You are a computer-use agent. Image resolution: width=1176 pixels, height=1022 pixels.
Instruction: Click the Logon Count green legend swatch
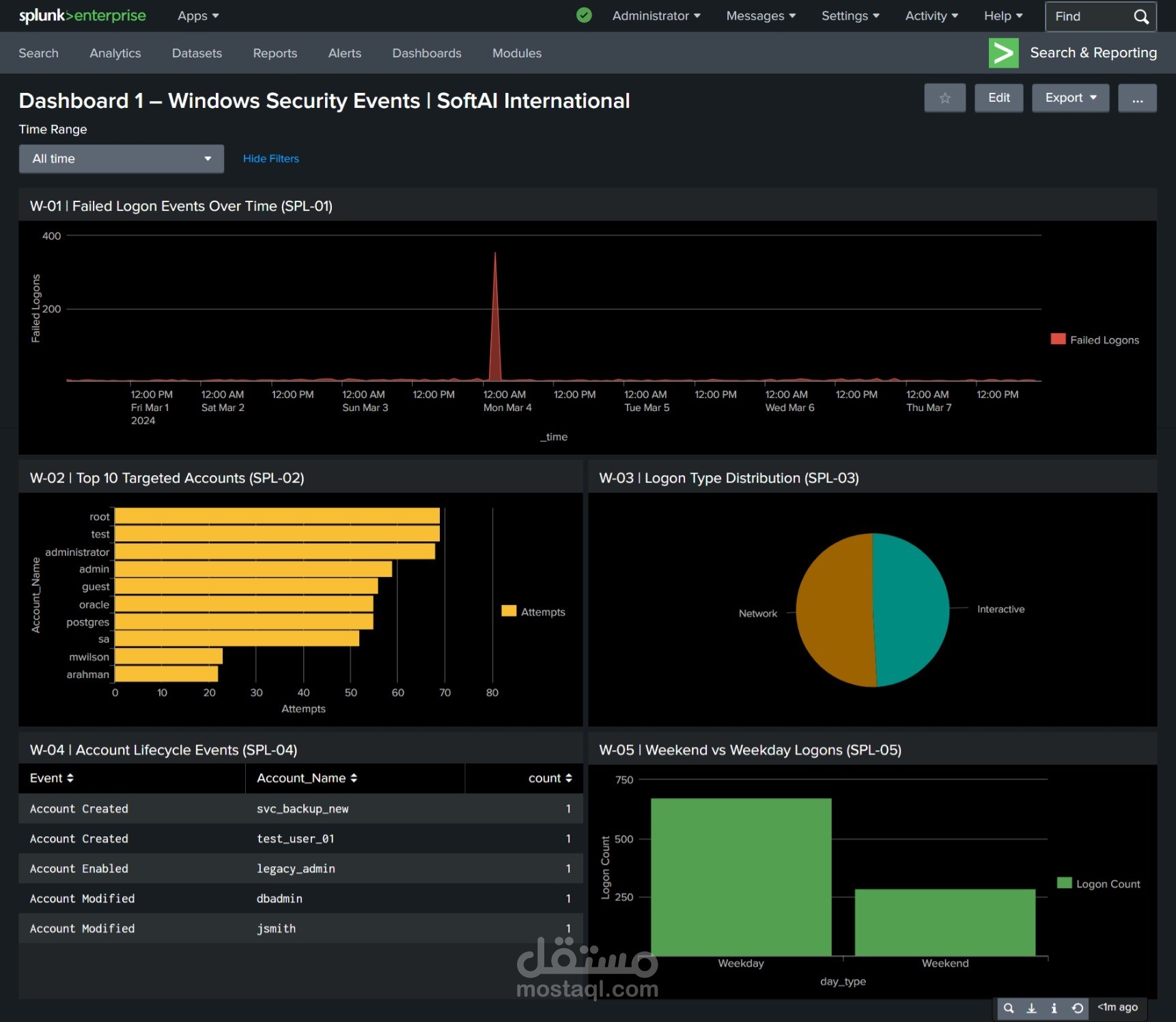click(x=1064, y=883)
